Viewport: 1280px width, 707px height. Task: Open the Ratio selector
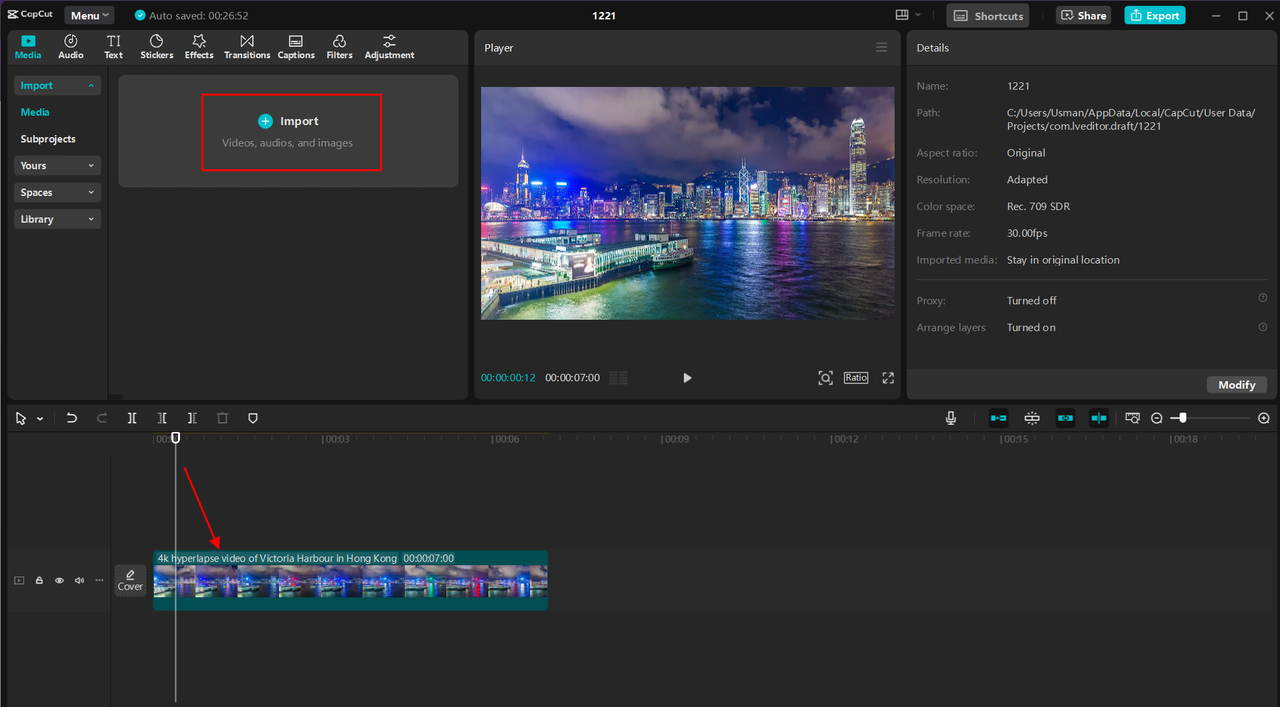tap(856, 378)
